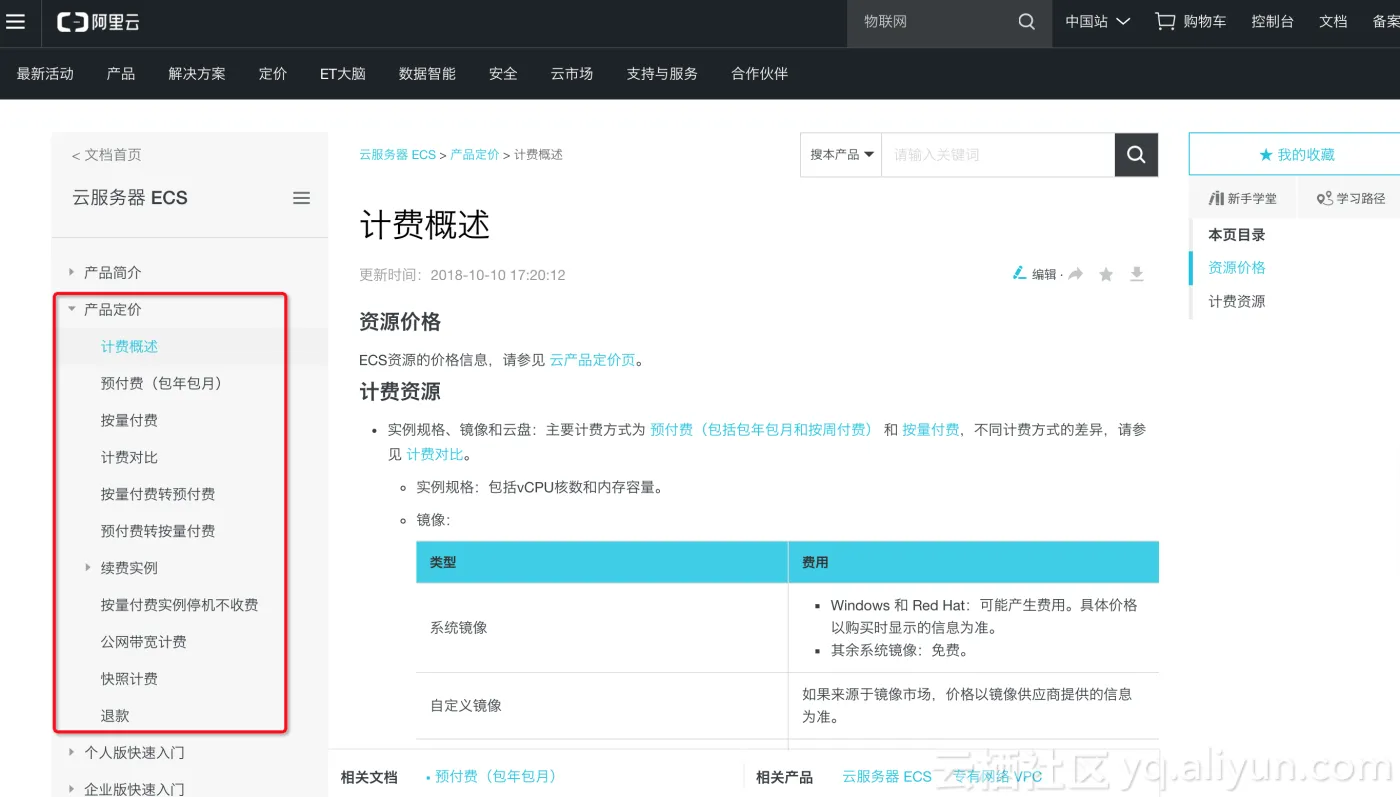This screenshot has width=1400, height=797.
Task: Open 合作伙伴 navigation menu
Action: coord(760,74)
